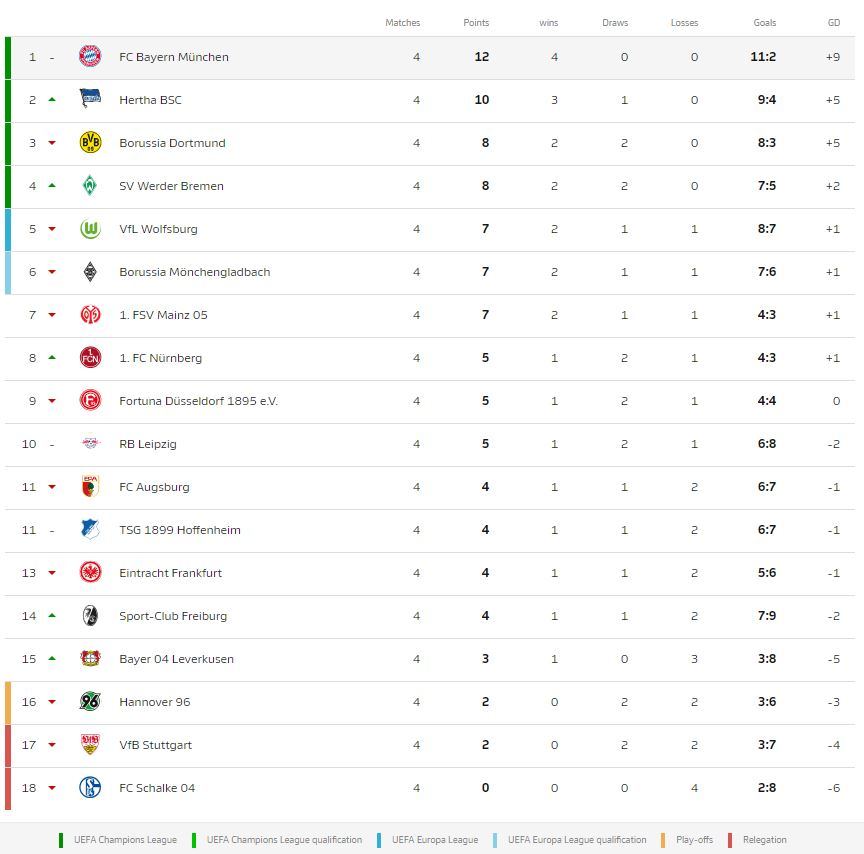Click VfB Stuttgart's red down-trend arrow
Screen dimensions: 864x854
click(x=52, y=745)
